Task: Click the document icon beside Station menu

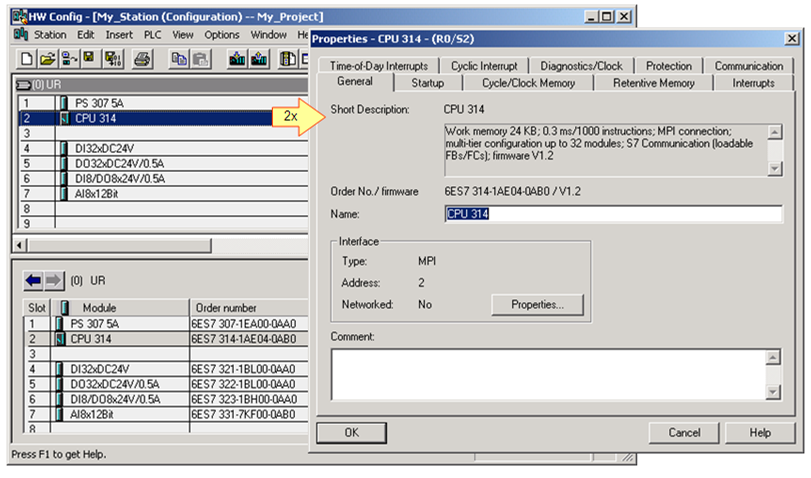Action: coord(21,35)
